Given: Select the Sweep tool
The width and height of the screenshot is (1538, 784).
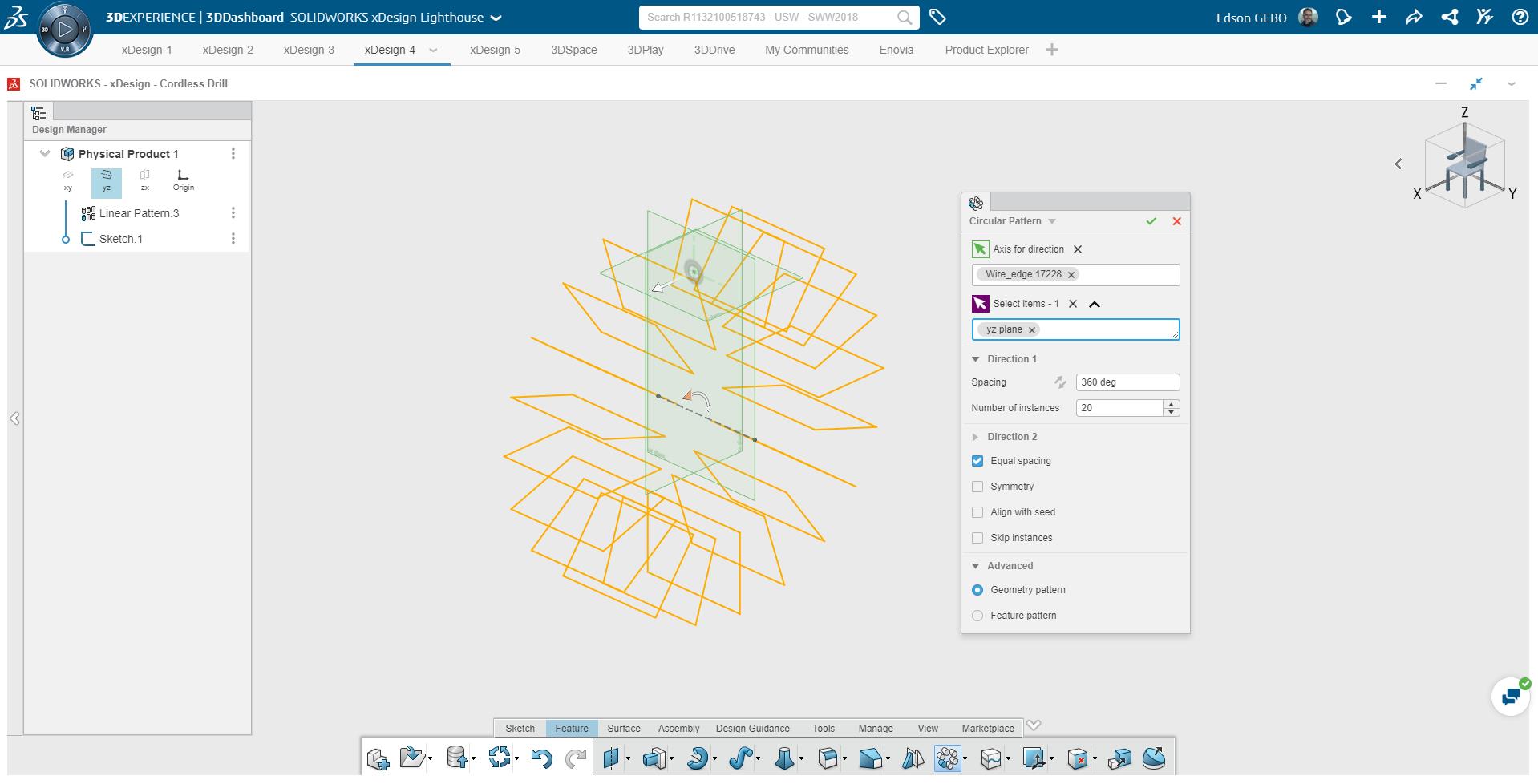Looking at the screenshot, I should (x=740, y=758).
